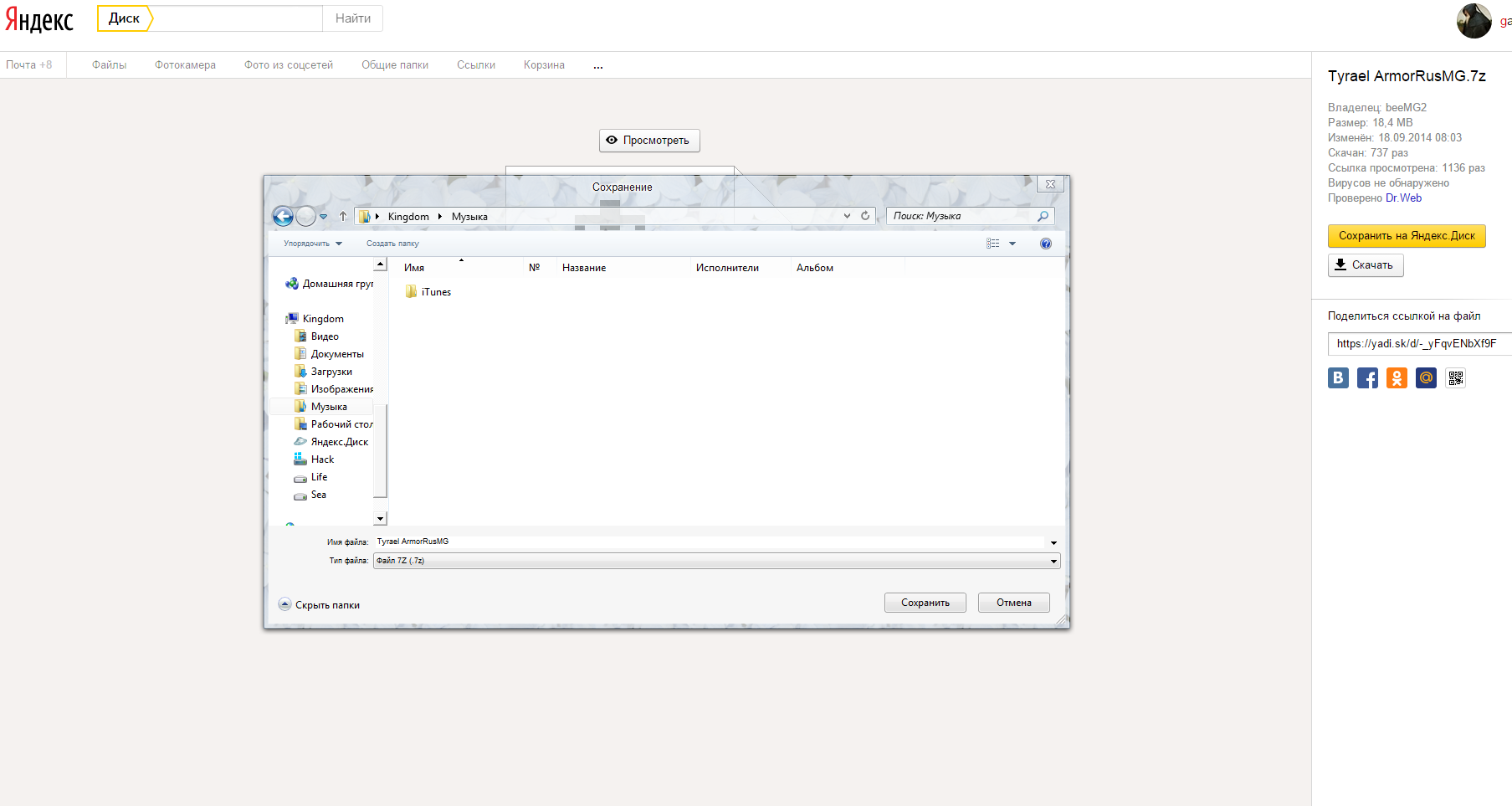Select Документы in the folder tree

click(329, 354)
